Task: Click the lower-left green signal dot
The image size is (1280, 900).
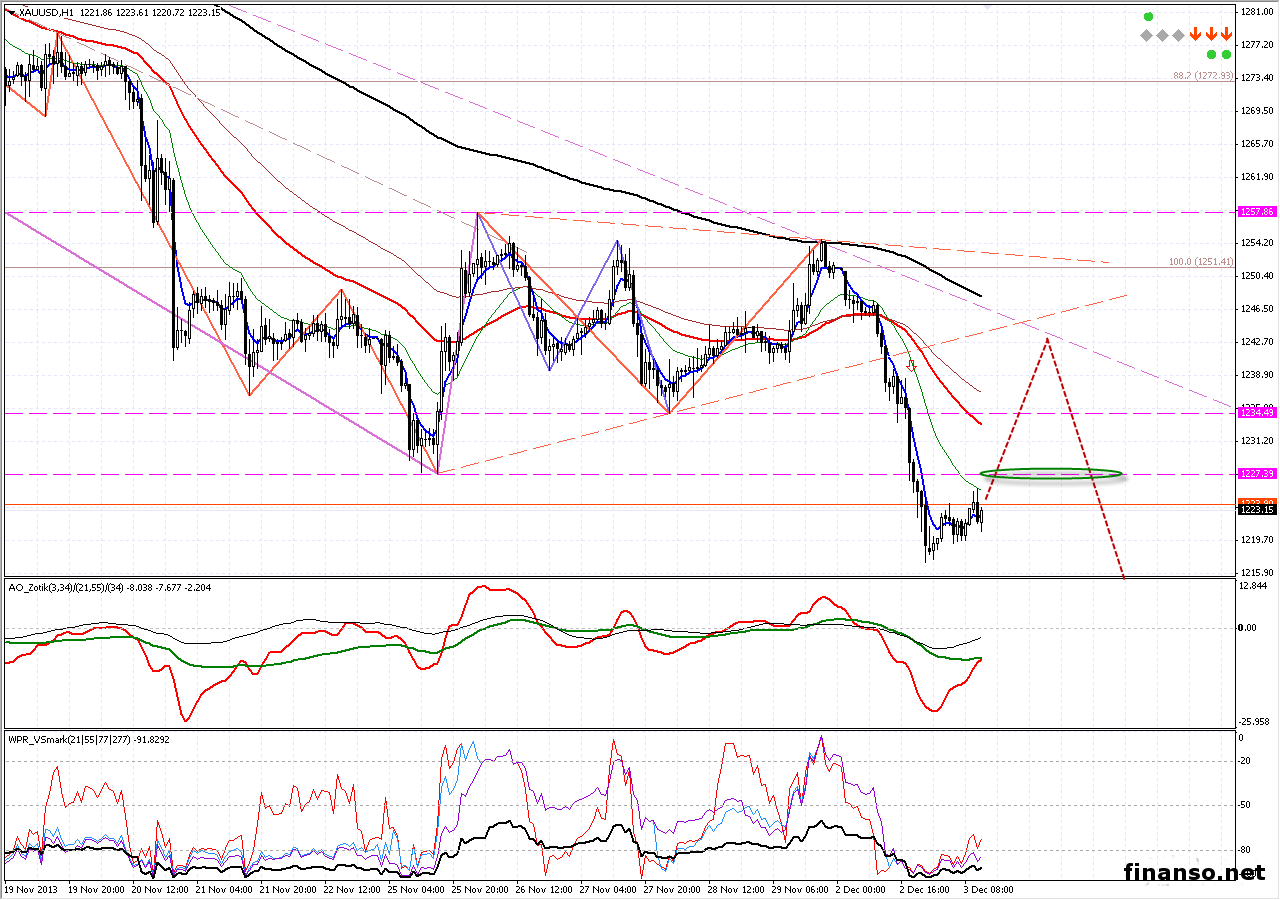Action: click(1211, 54)
